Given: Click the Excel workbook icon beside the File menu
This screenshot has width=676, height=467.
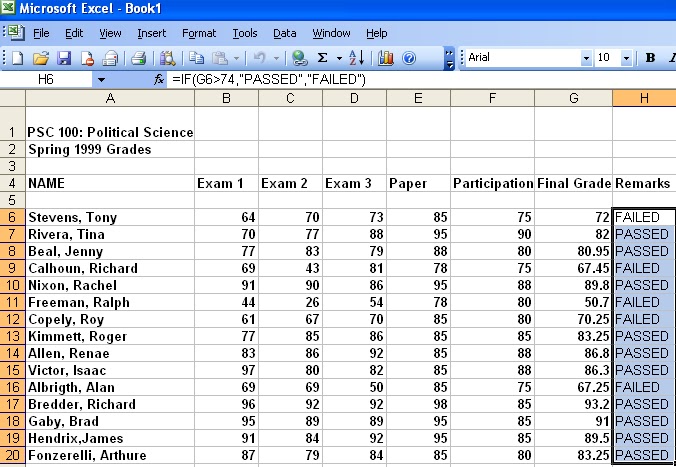Looking at the screenshot, I should (x=16, y=33).
